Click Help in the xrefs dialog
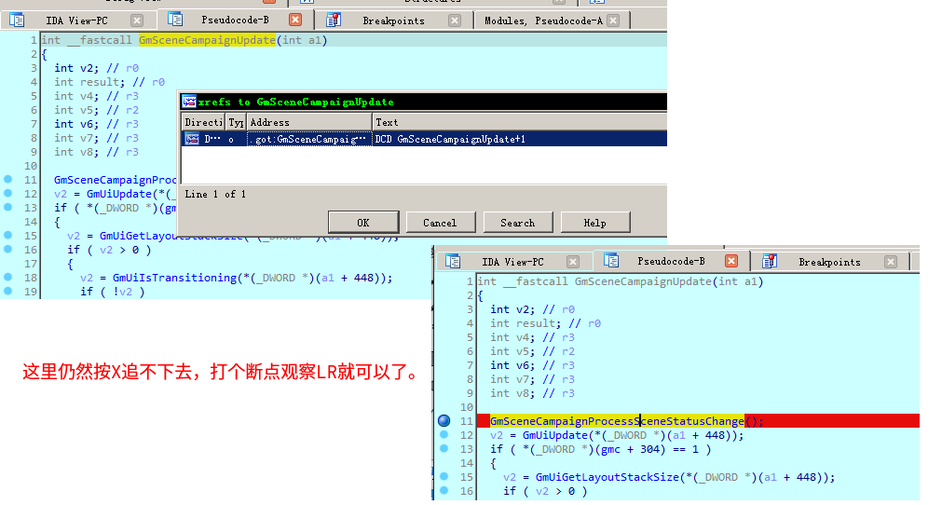Screen dimensions: 942x505 tap(595, 222)
